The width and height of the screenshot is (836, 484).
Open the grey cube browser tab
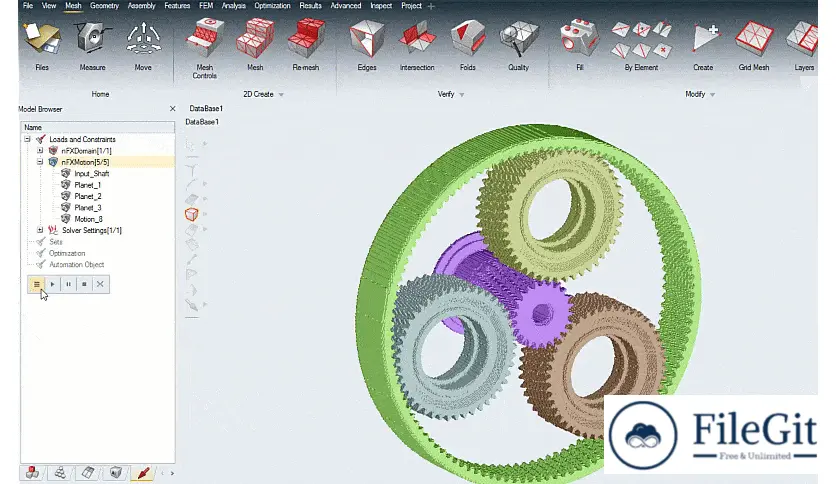tap(116, 472)
